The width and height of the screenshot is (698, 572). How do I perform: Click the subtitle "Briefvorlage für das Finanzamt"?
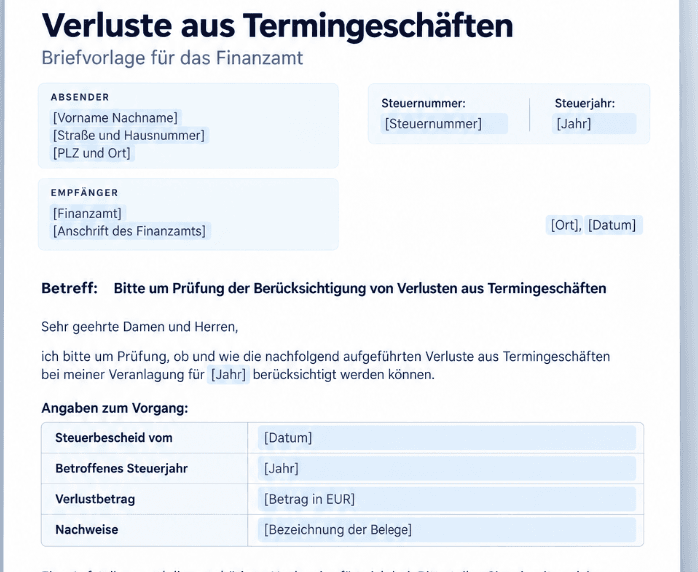point(172,58)
